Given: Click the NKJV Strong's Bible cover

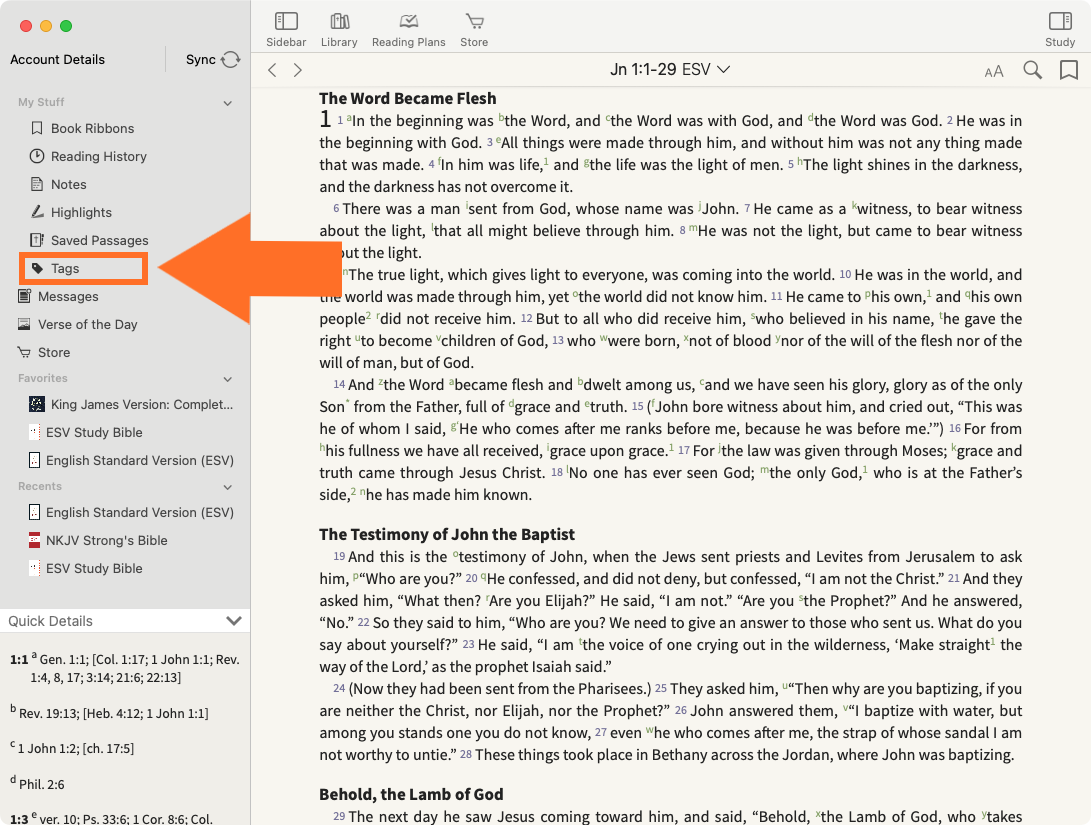Looking at the screenshot, I should tap(34, 540).
